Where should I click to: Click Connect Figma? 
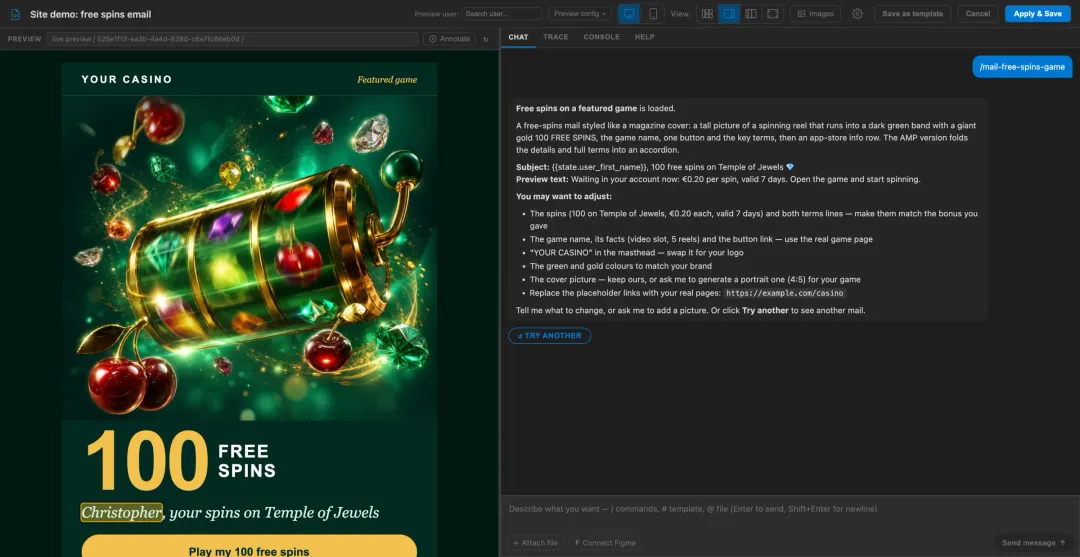point(605,543)
